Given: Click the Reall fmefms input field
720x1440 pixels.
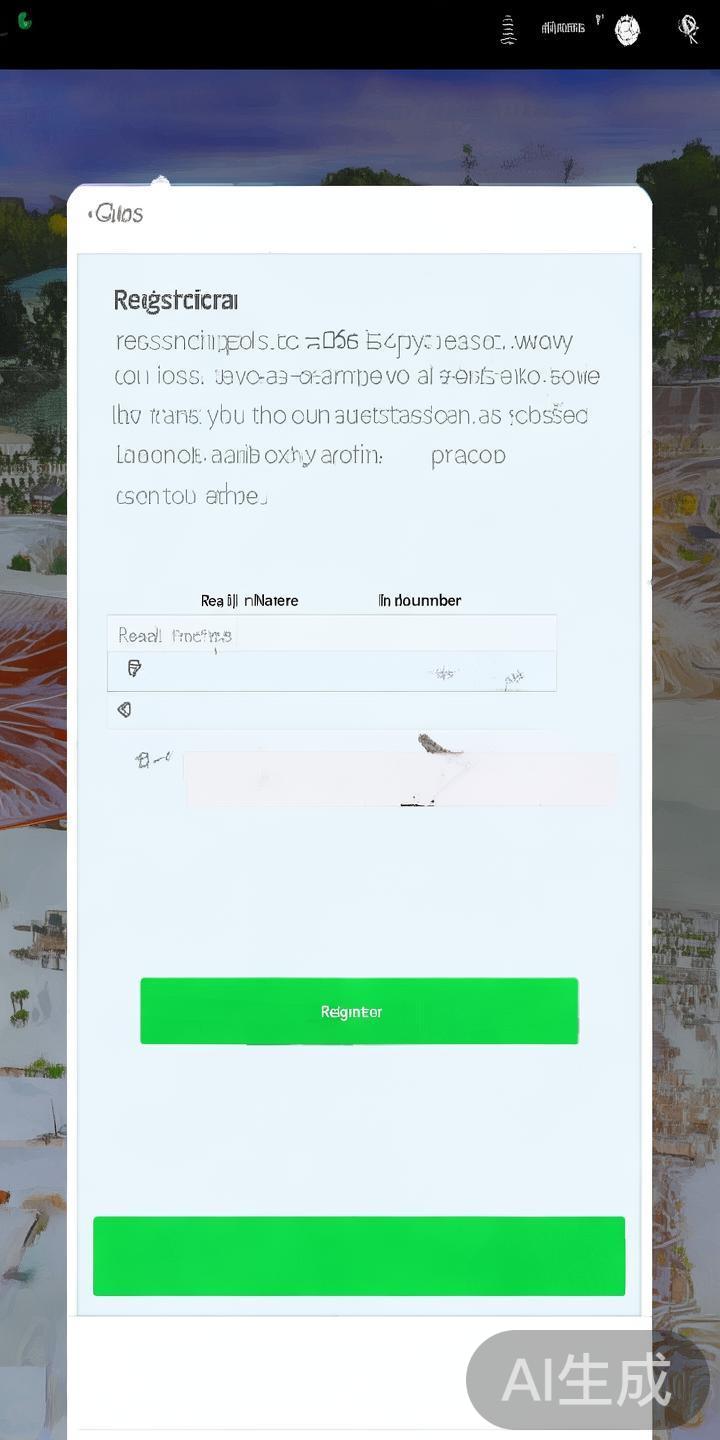Looking at the screenshot, I should click(331, 634).
